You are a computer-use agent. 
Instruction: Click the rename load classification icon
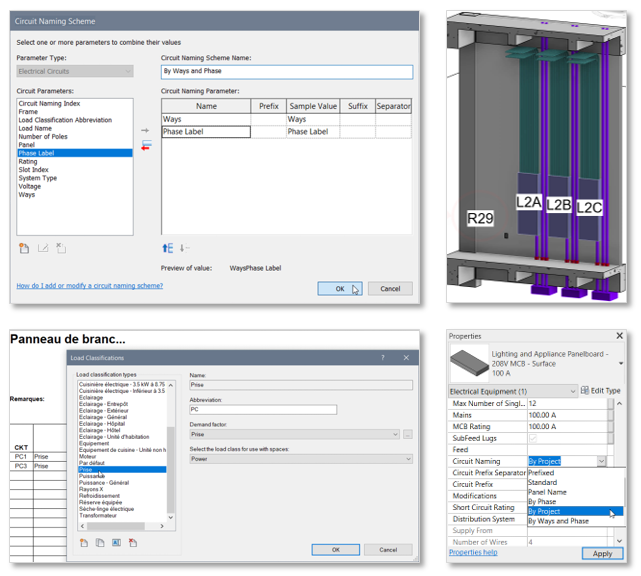click(117, 543)
